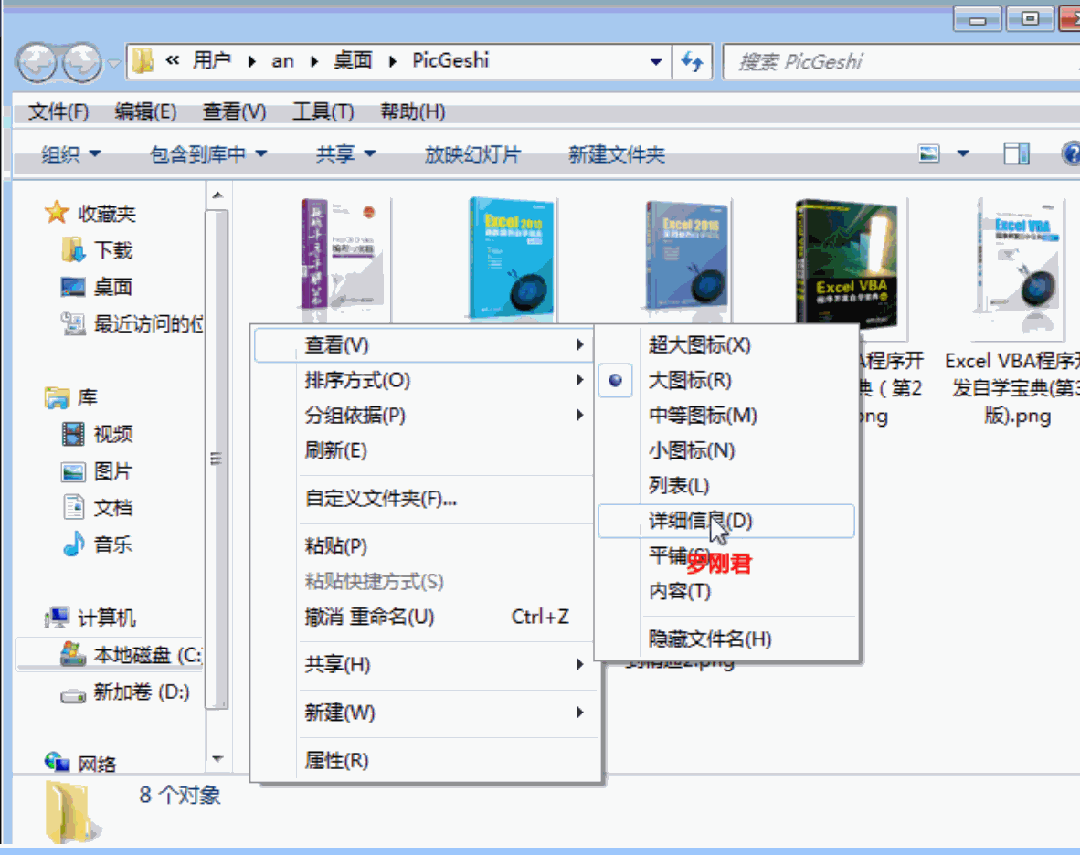Select 中等图标(M) view option
Image resolution: width=1080 pixels, height=855 pixels.
[x=727, y=415]
